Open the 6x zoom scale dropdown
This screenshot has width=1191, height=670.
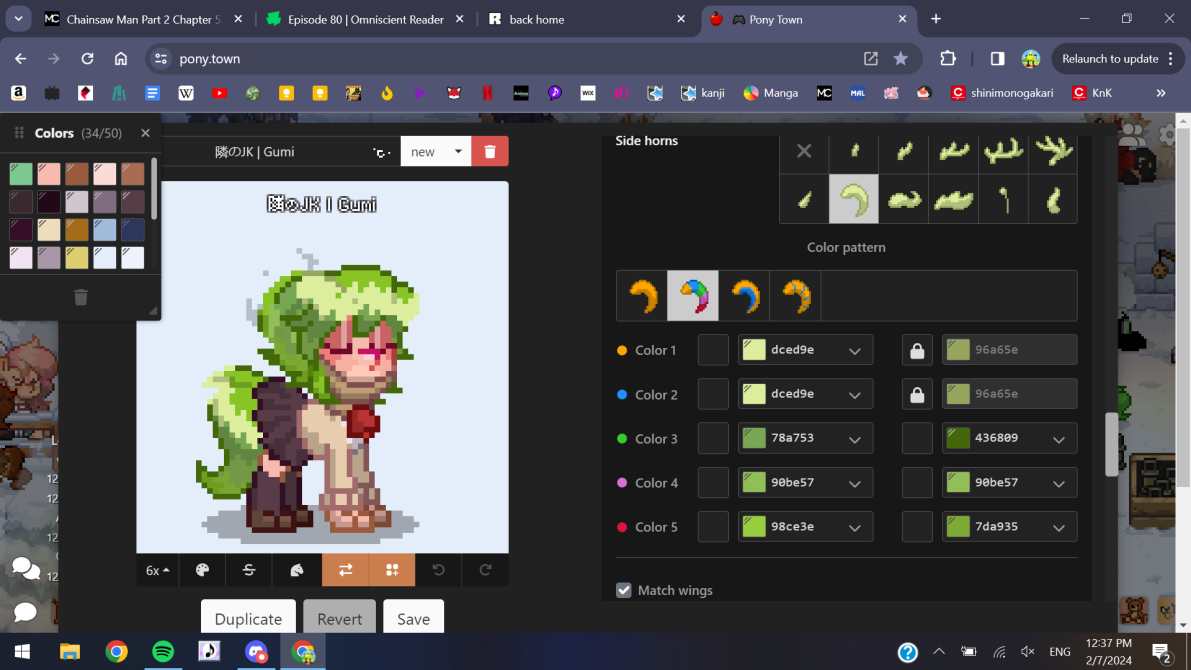158,570
